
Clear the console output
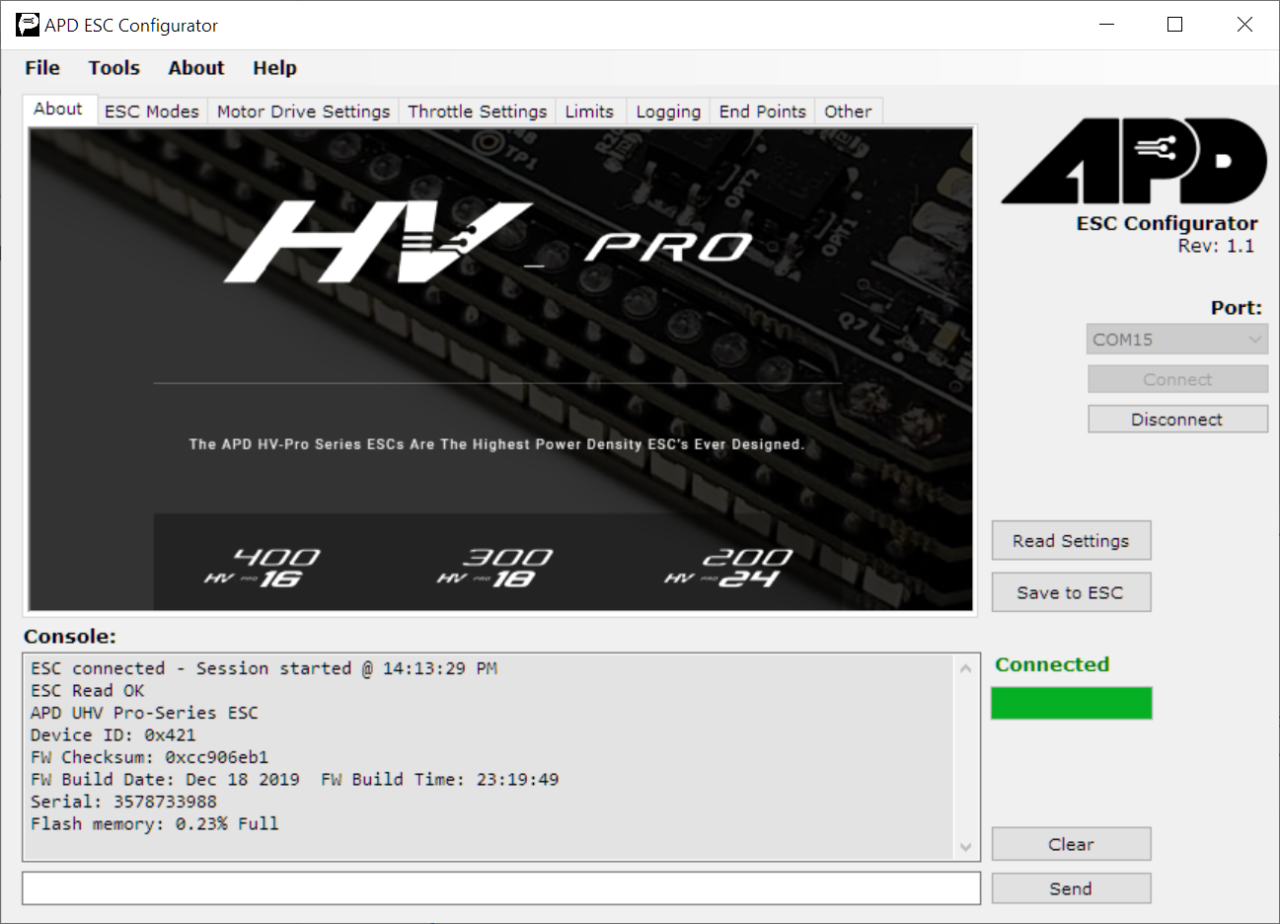(x=1070, y=844)
